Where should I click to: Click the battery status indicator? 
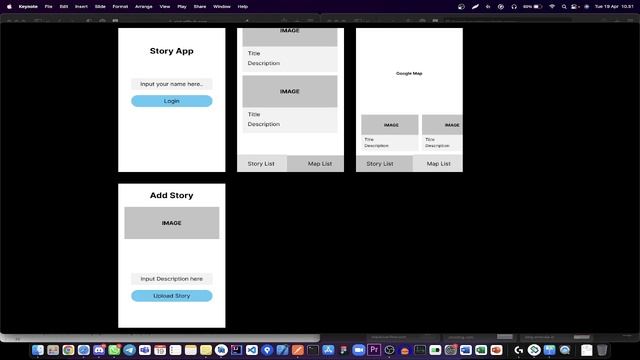(x=533, y=7)
